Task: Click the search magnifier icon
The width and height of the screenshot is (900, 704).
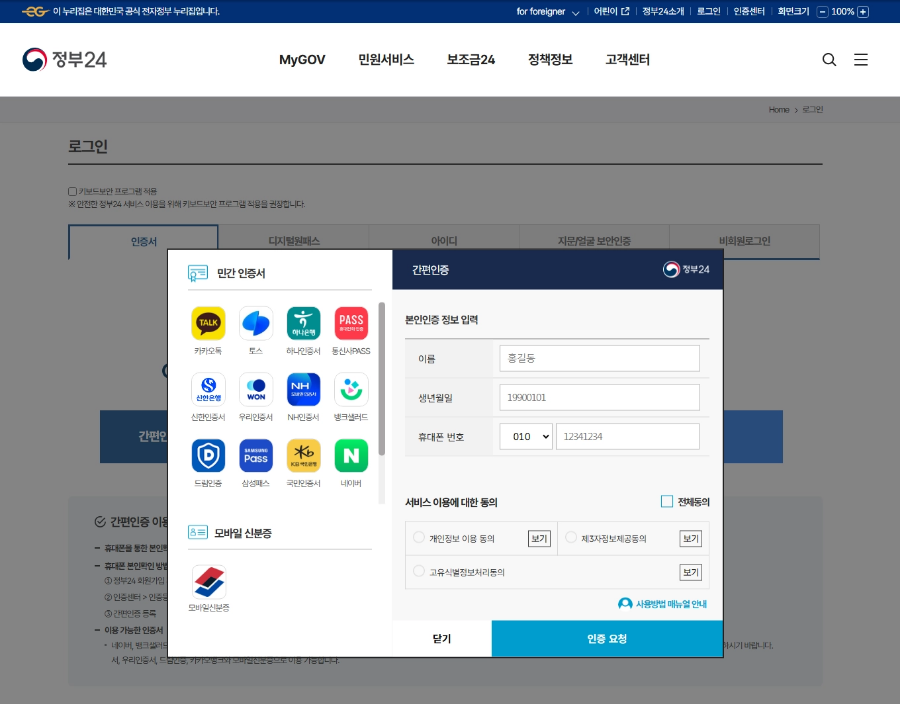Action: 829,60
